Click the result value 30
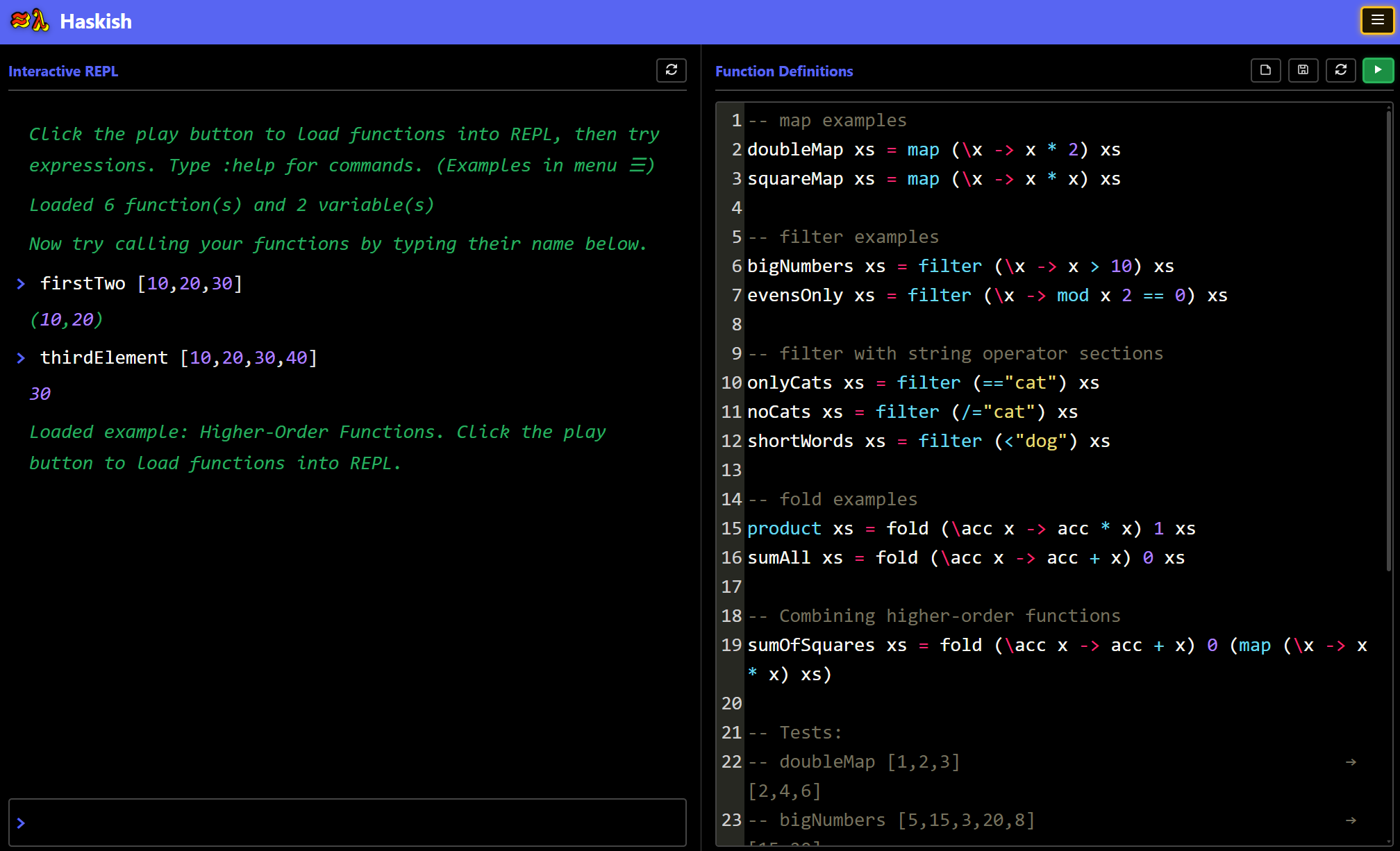1400x851 pixels. click(40, 394)
